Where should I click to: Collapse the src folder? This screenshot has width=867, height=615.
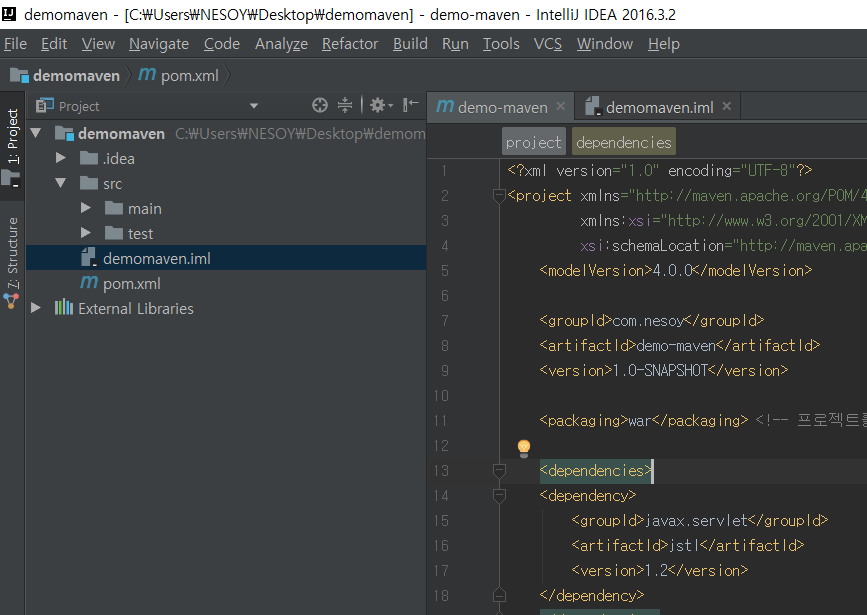(61, 183)
